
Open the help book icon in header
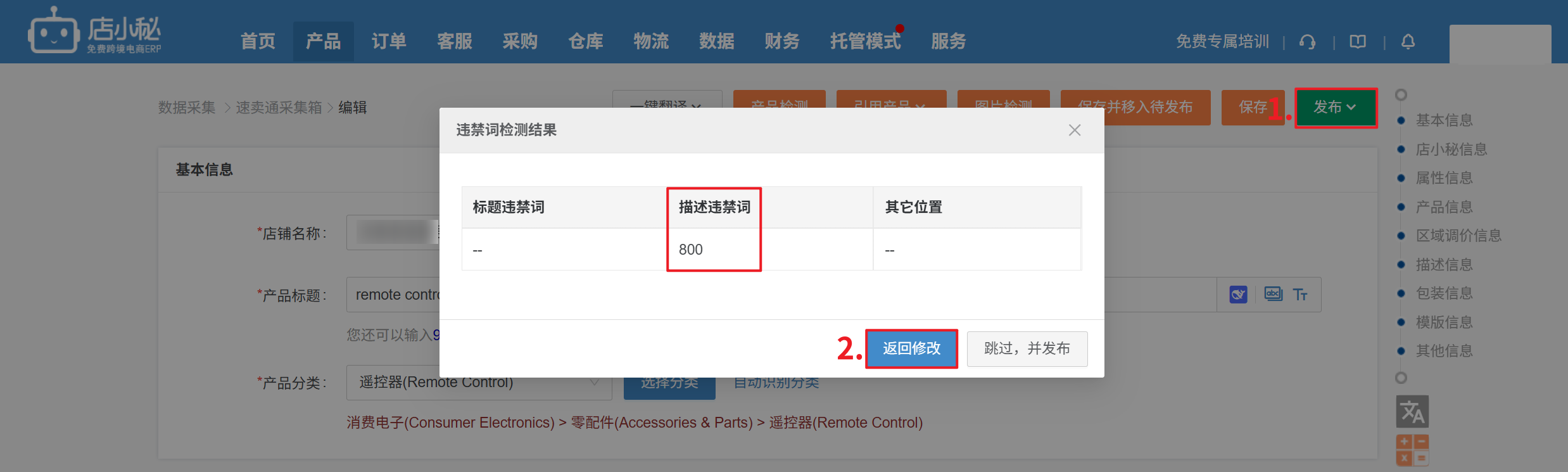(1358, 42)
